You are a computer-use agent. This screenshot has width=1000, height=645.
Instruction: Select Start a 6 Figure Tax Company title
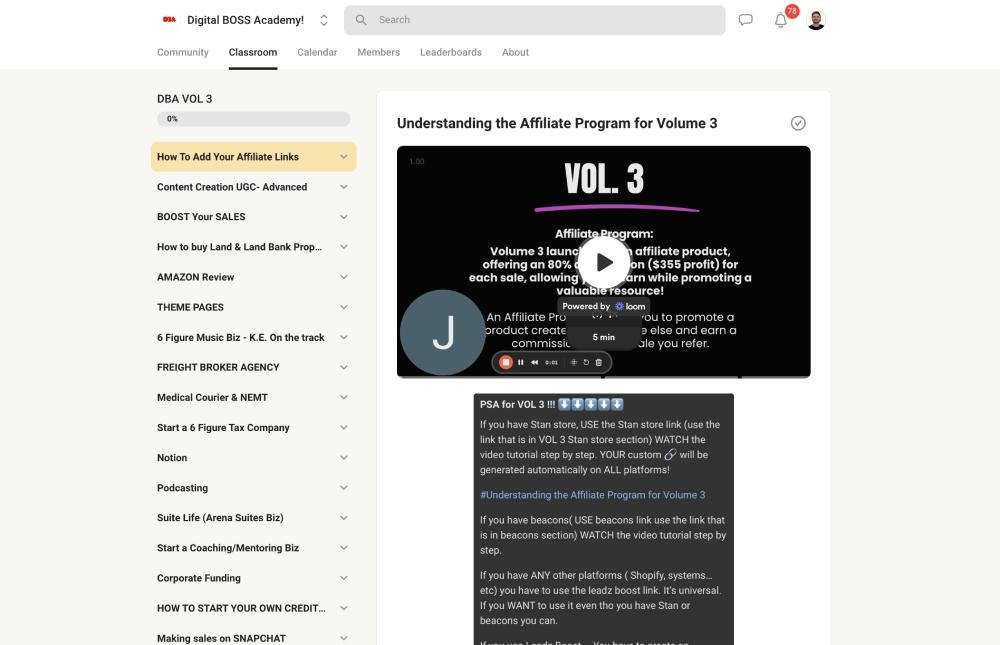tap(223, 427)
